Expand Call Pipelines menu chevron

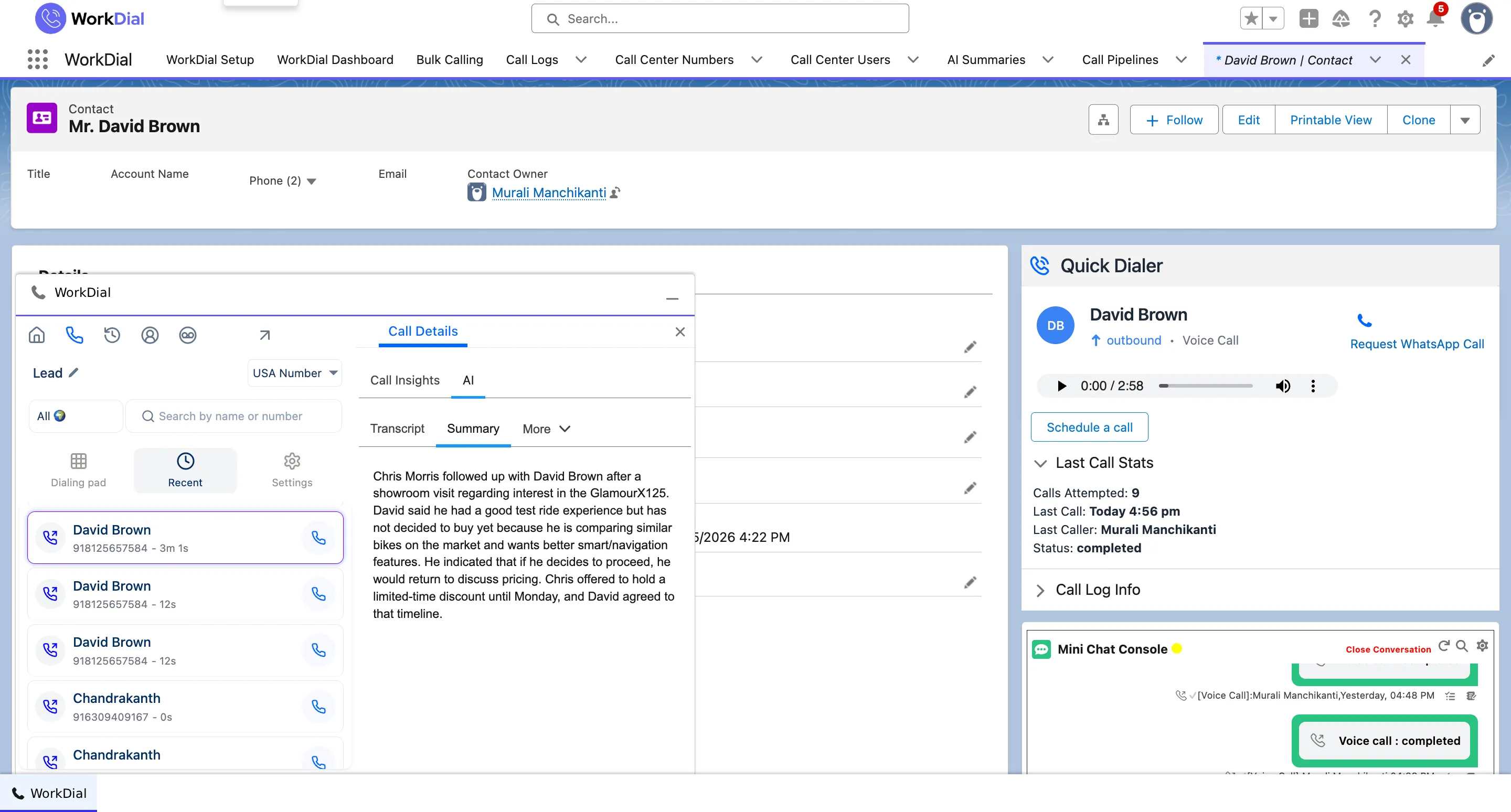click(x=1182, y=60)
